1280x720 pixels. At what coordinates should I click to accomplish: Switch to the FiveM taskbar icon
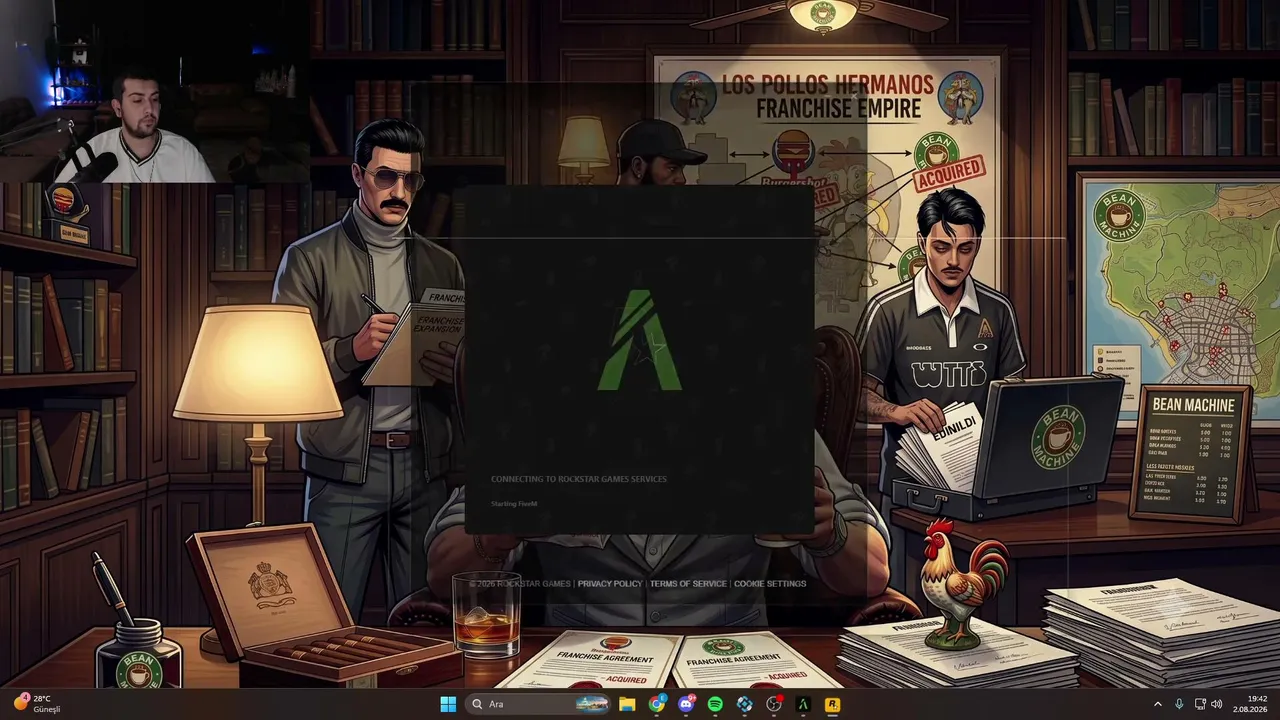click(802, 704)
